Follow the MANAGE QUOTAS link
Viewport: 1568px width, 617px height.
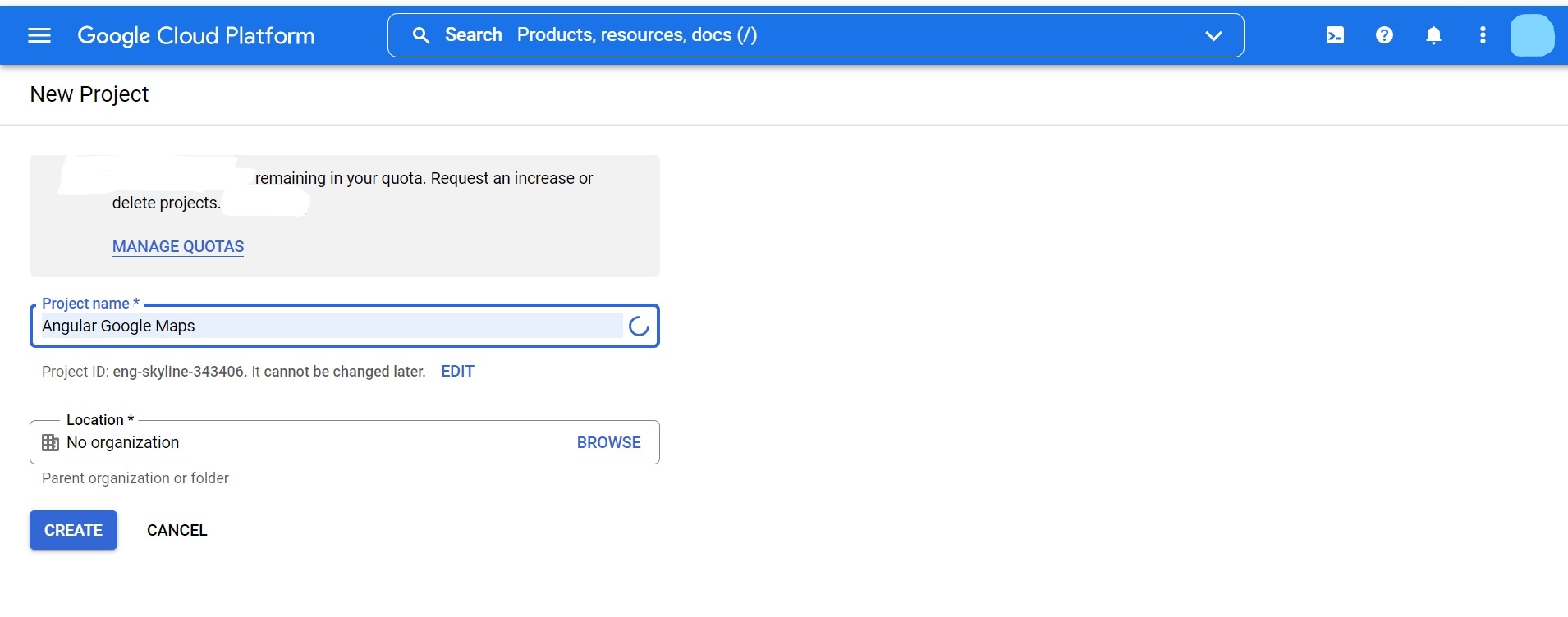178,246
